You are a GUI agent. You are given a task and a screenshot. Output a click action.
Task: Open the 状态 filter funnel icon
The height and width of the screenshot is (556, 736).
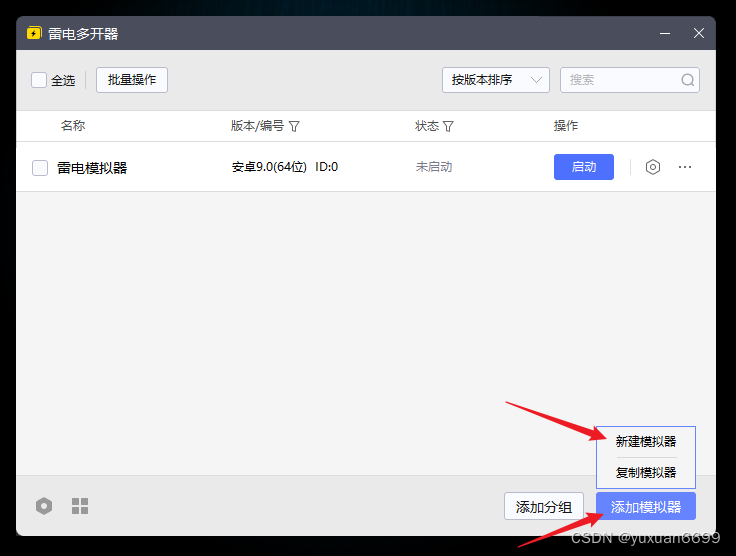448,126
